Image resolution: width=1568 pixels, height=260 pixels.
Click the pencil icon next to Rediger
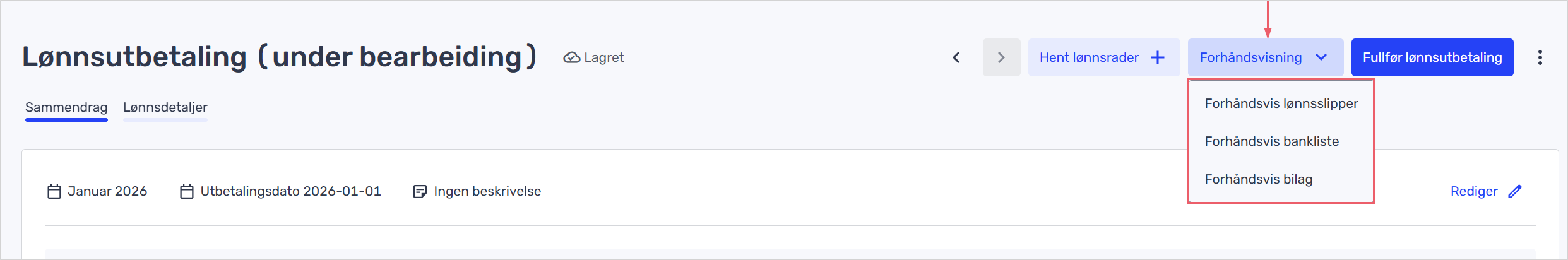1515,191
